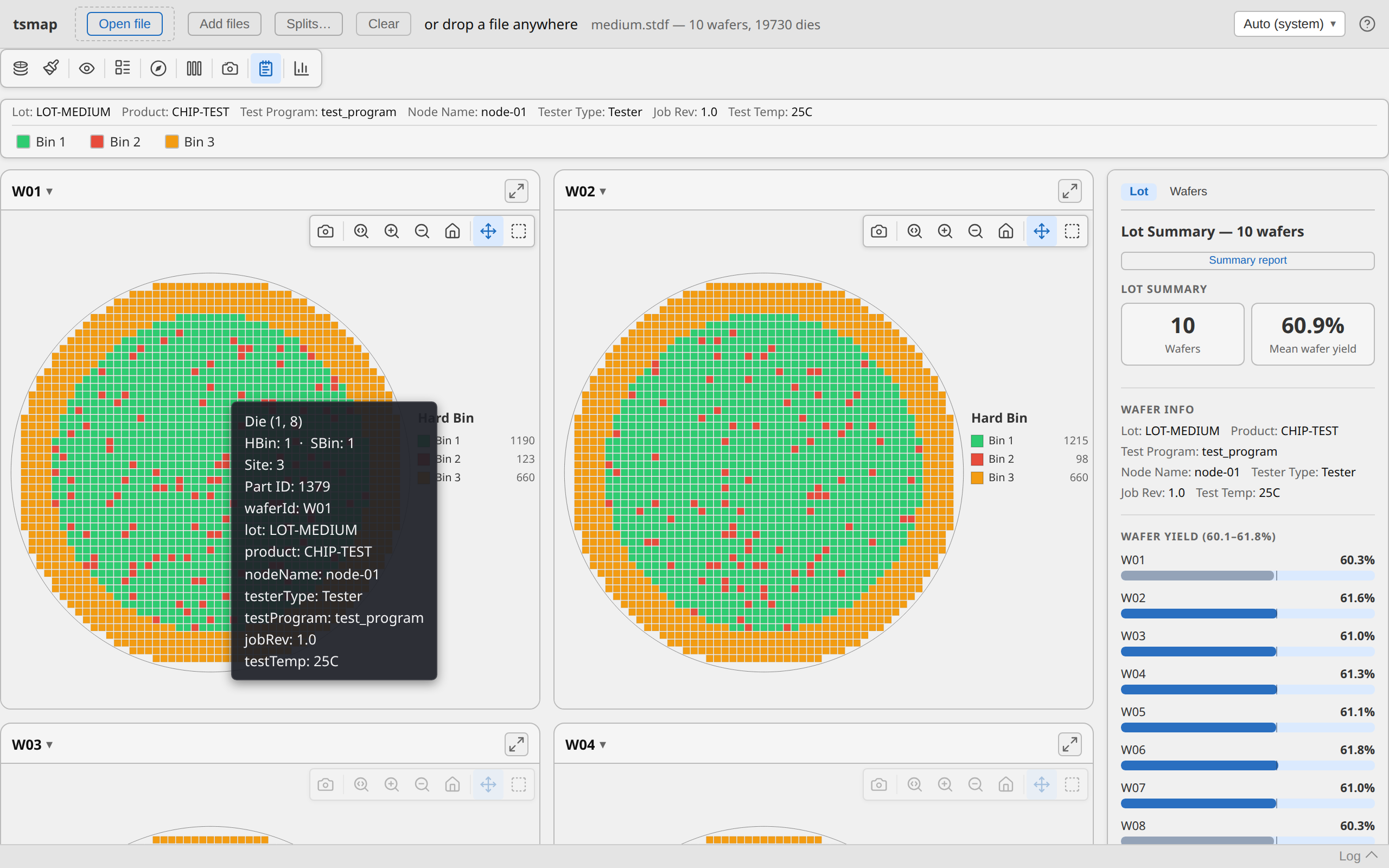Toggle box select mode on the W04 map
The height and width of the screenshot is (868, 1389).
tap(1072, 785)
